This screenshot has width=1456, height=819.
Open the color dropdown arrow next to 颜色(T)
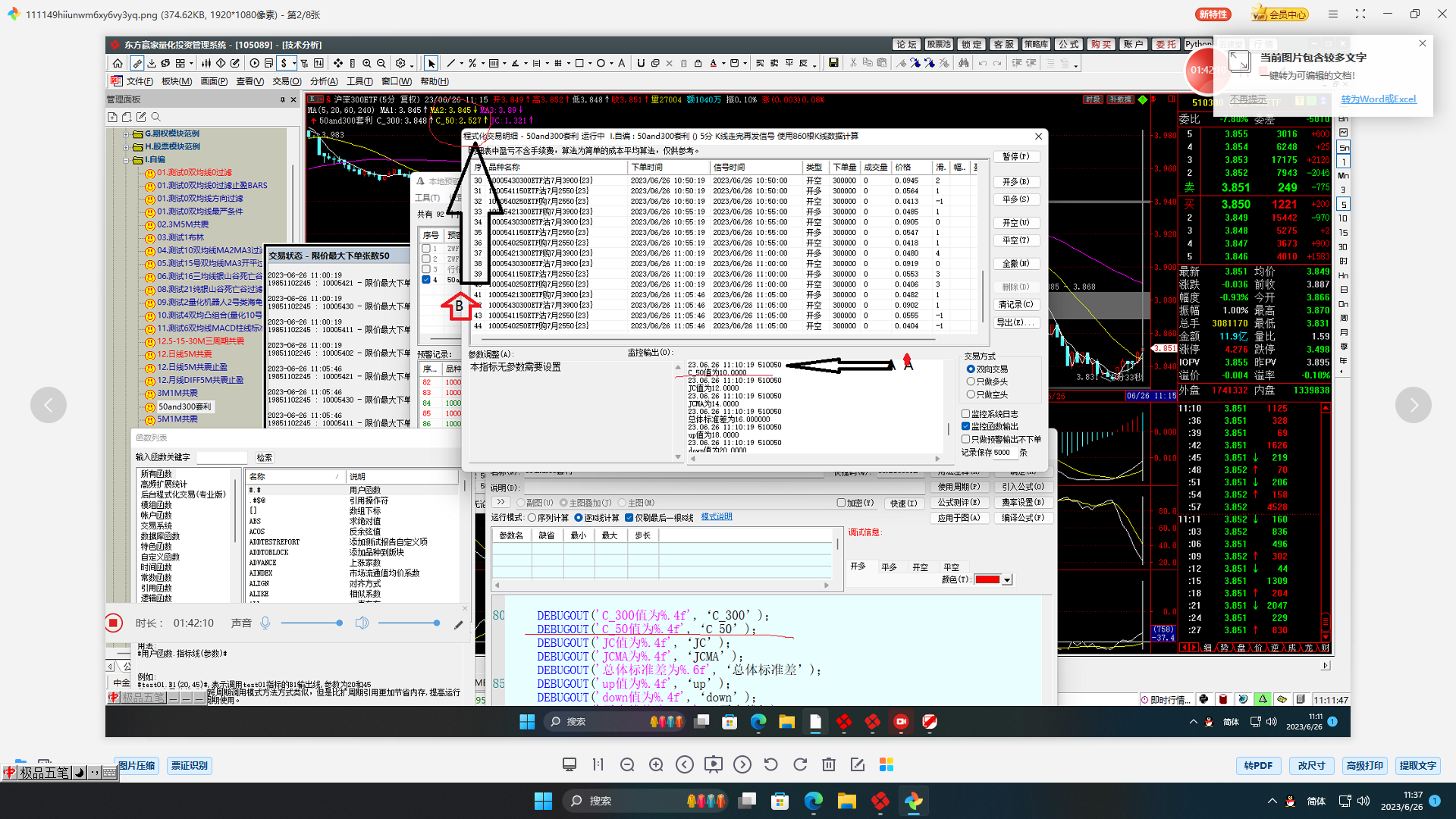coord(1007,580)
